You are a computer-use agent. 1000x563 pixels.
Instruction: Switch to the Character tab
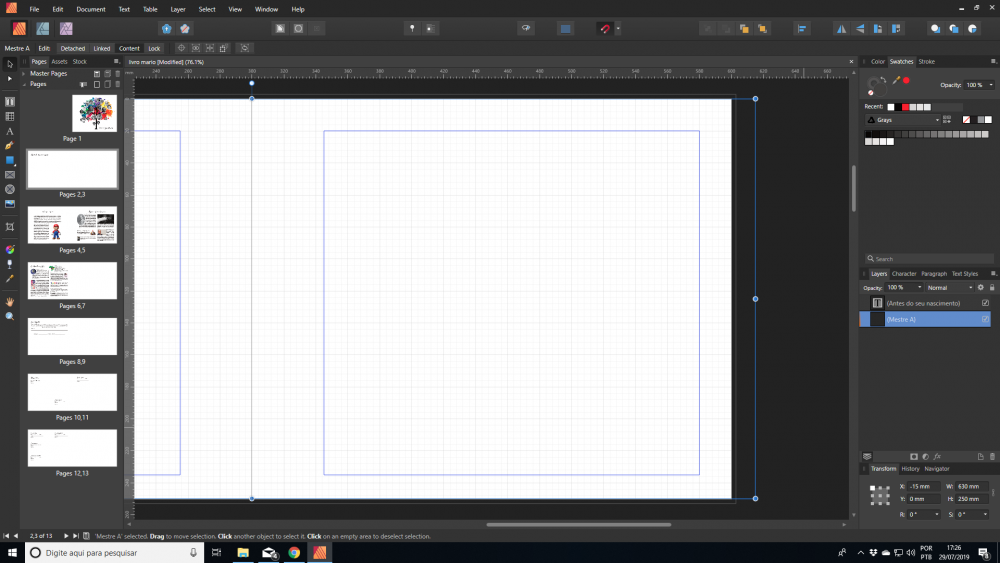(x=903, y=273)
